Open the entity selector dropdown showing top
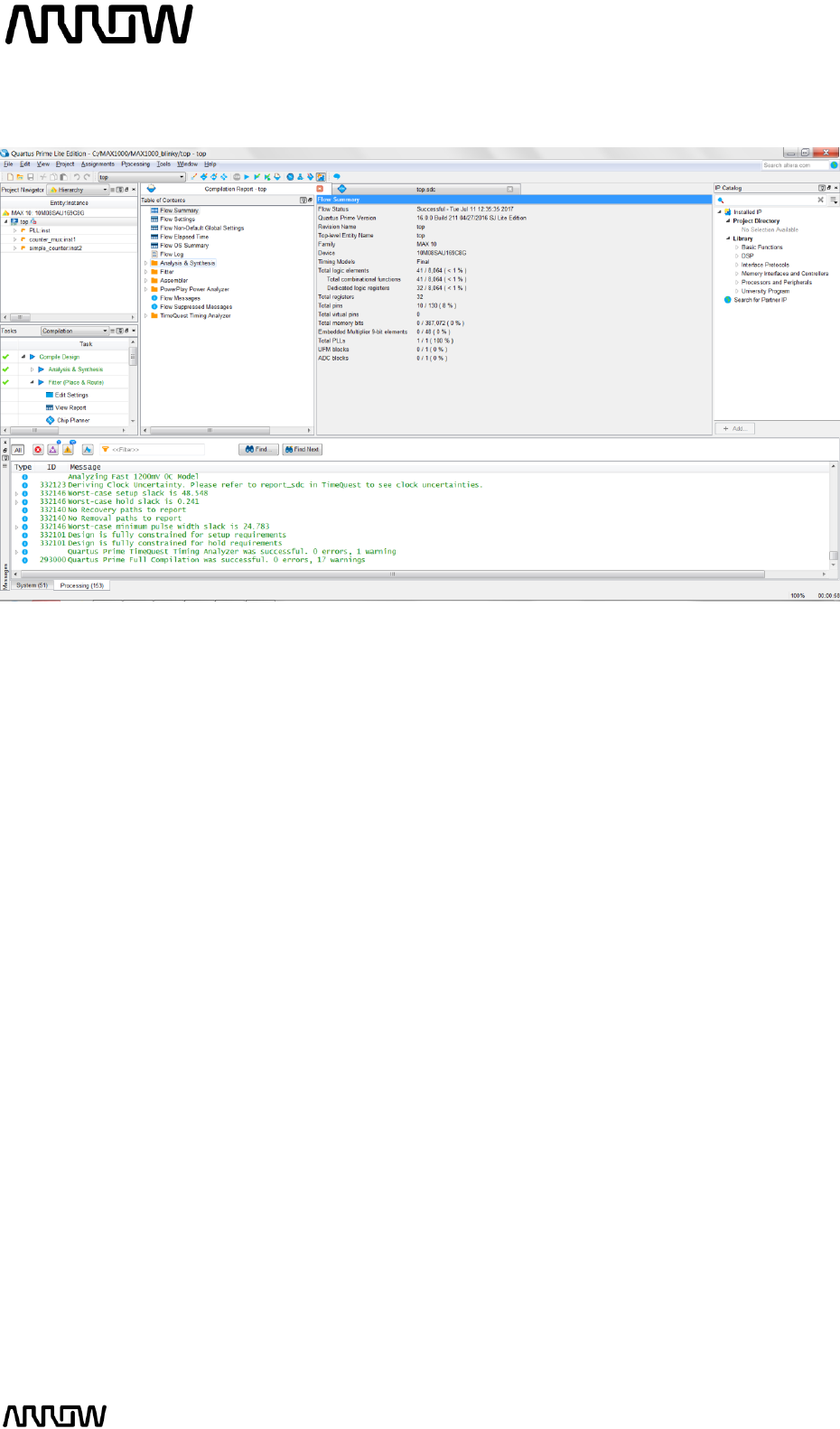The height and width of the screenshot is (1429, 840). coord(142,177)
